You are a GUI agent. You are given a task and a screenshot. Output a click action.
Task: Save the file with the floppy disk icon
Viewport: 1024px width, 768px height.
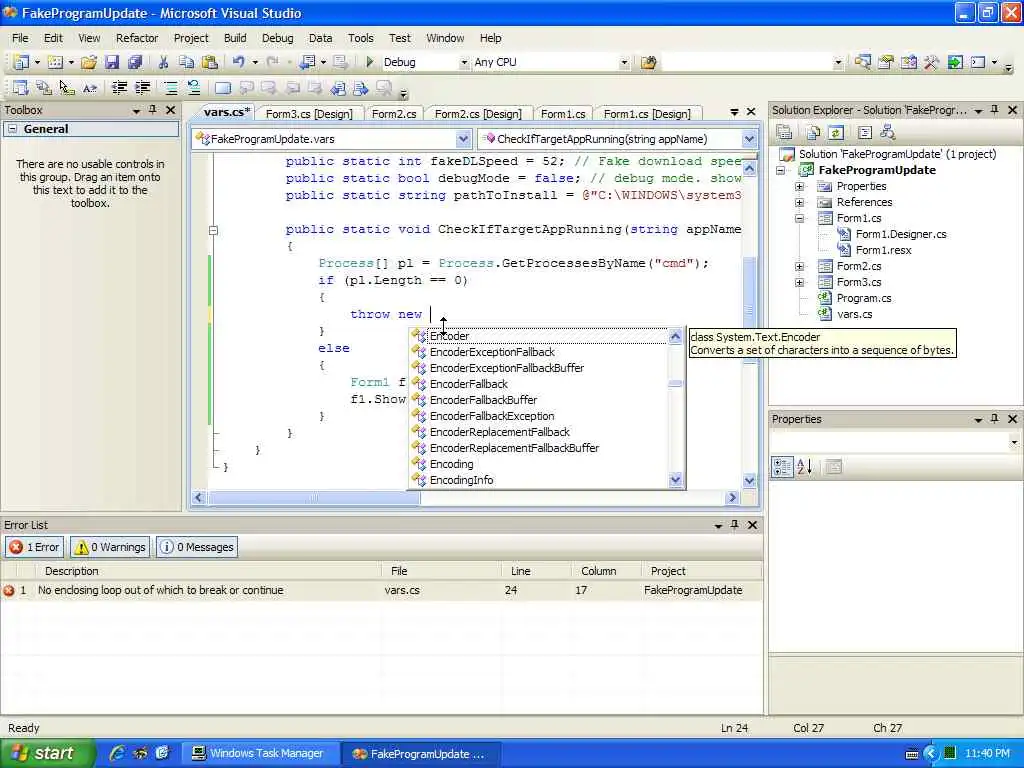tap(112, 62)
